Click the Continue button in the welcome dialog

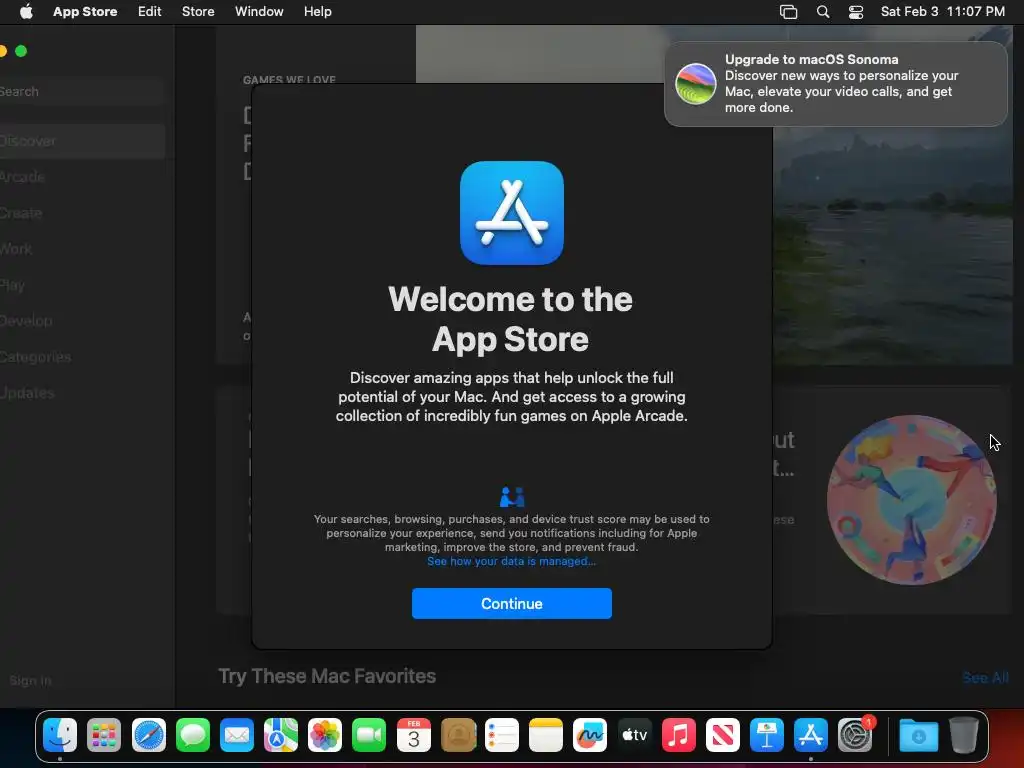click(511, 603)
